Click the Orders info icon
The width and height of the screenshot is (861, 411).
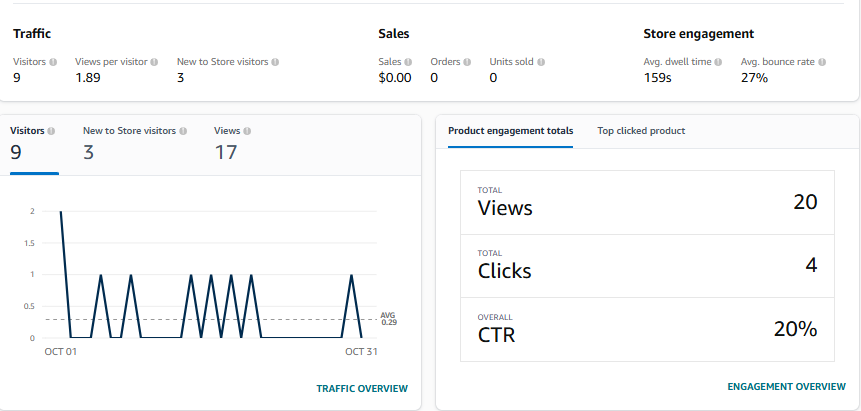(x=467, y=62)
